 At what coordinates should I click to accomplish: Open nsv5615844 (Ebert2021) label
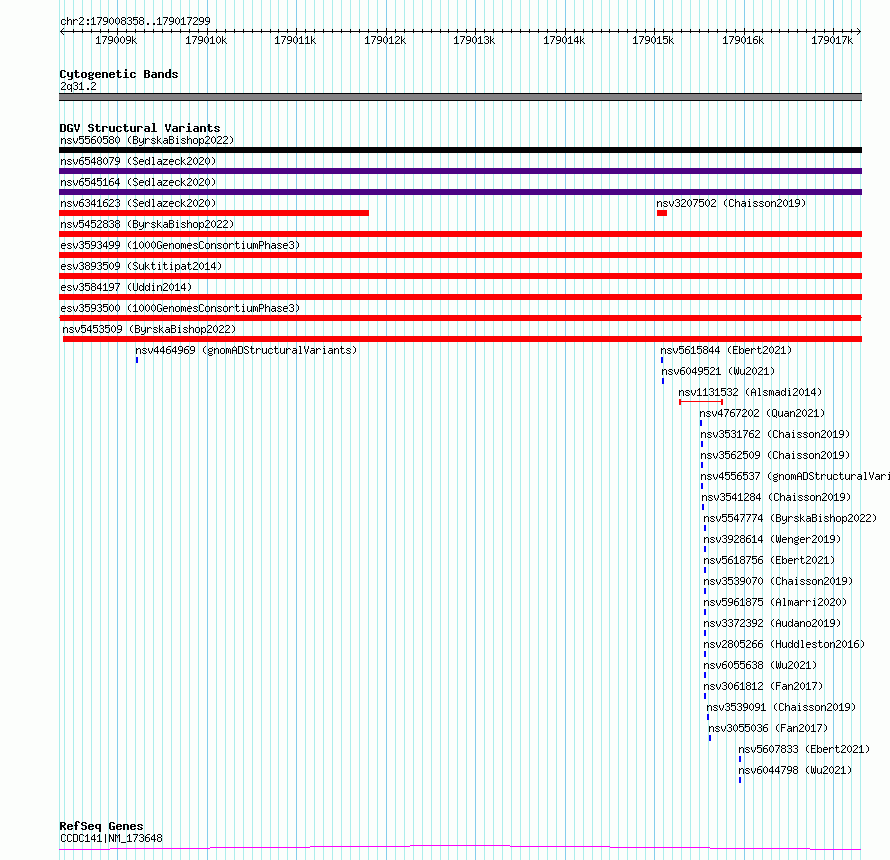click(726, 350)
